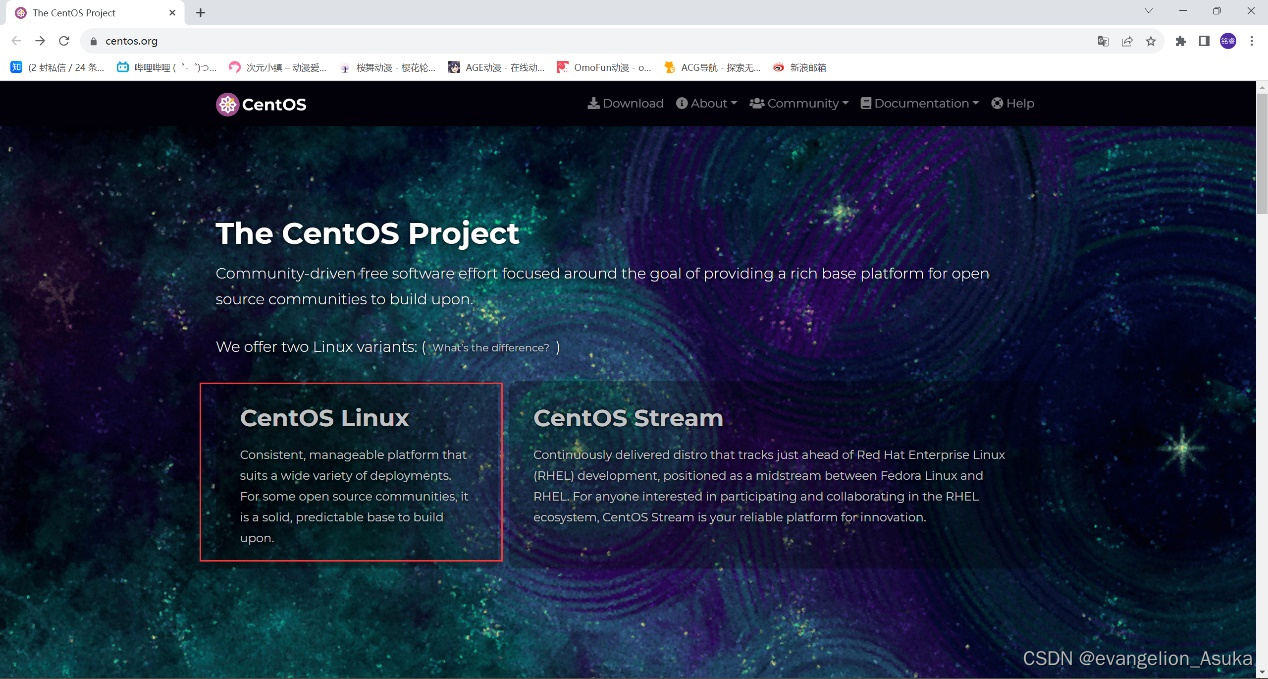Click the CentOS Stream description paragraph
This screenshot has height=679, width=1268.
pyautogui.click(x=769, y=486)
